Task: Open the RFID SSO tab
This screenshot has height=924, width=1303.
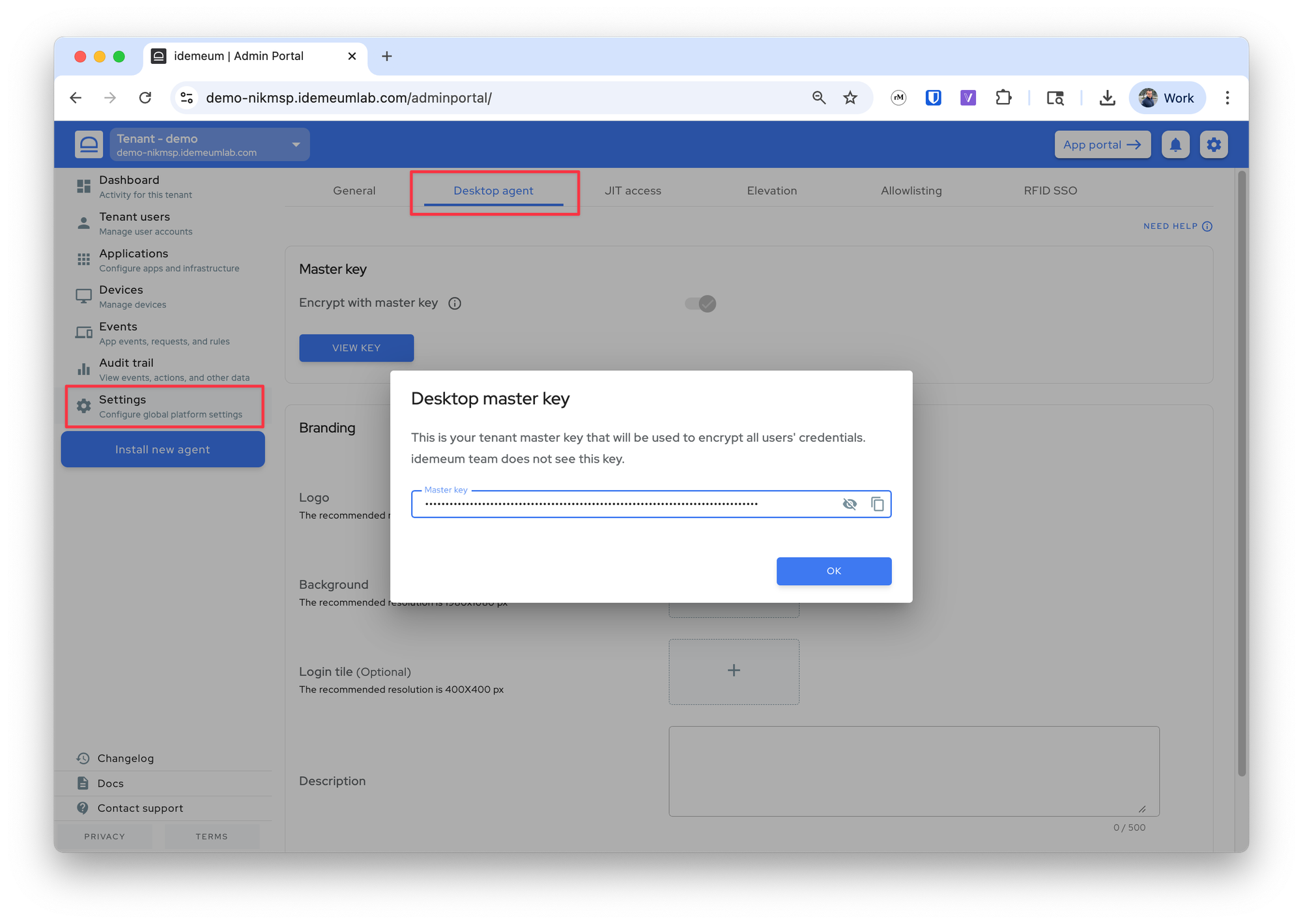Action: click(x=1050, y=190)
